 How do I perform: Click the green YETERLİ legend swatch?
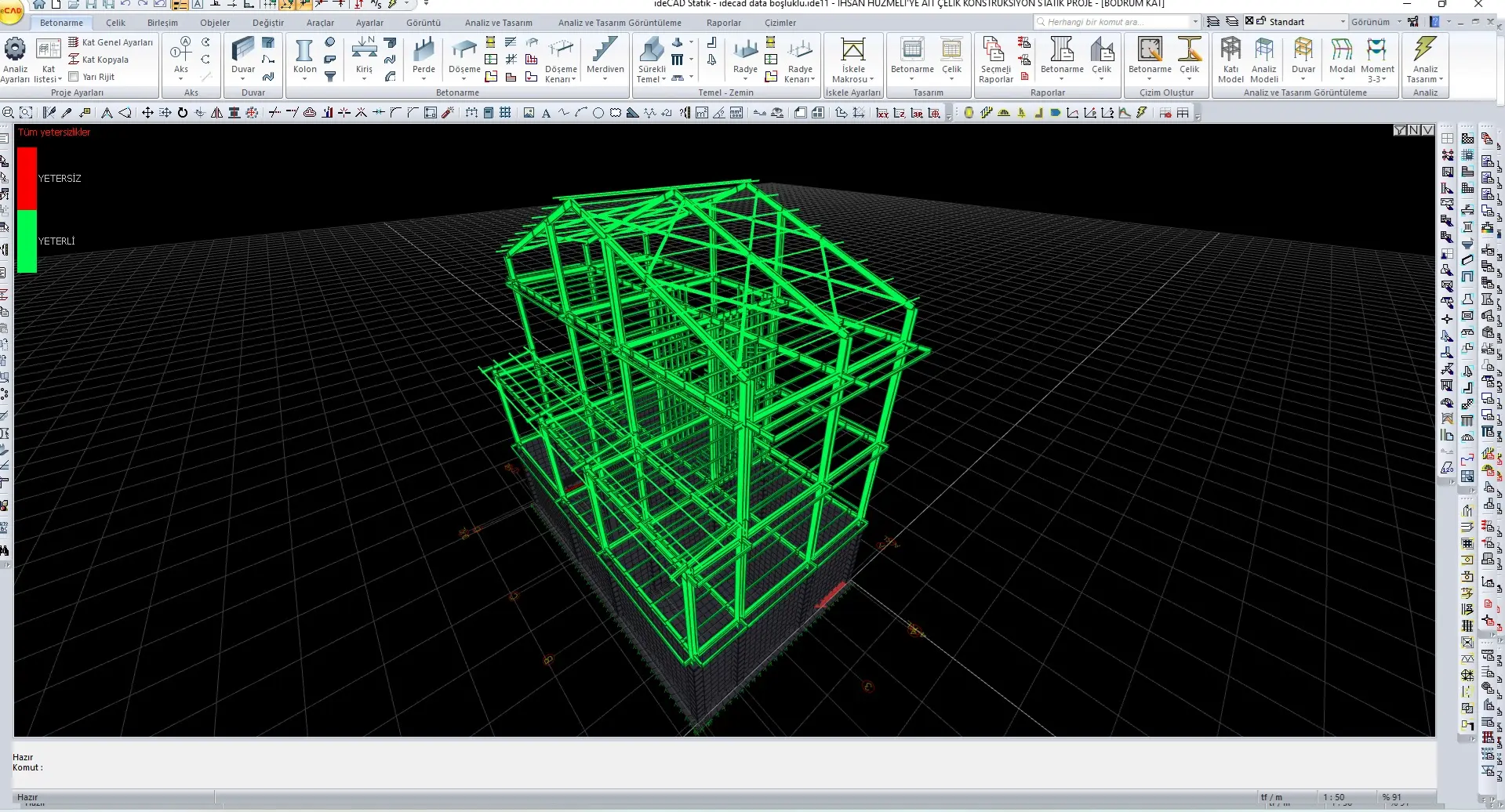pyautogui.click(x=27, y=241)
